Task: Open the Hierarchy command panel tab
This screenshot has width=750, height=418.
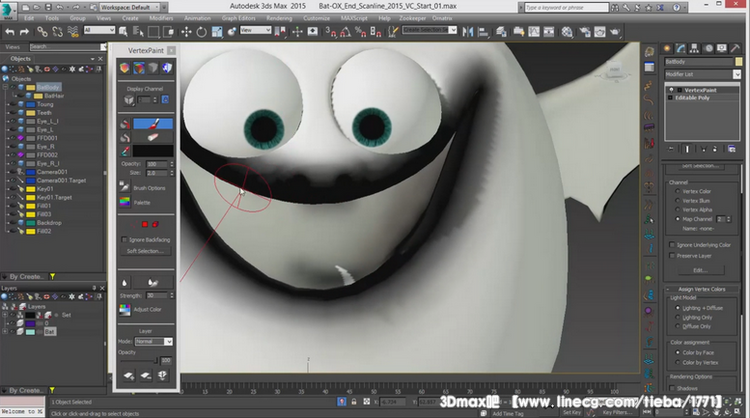Action: pos(694,48)
